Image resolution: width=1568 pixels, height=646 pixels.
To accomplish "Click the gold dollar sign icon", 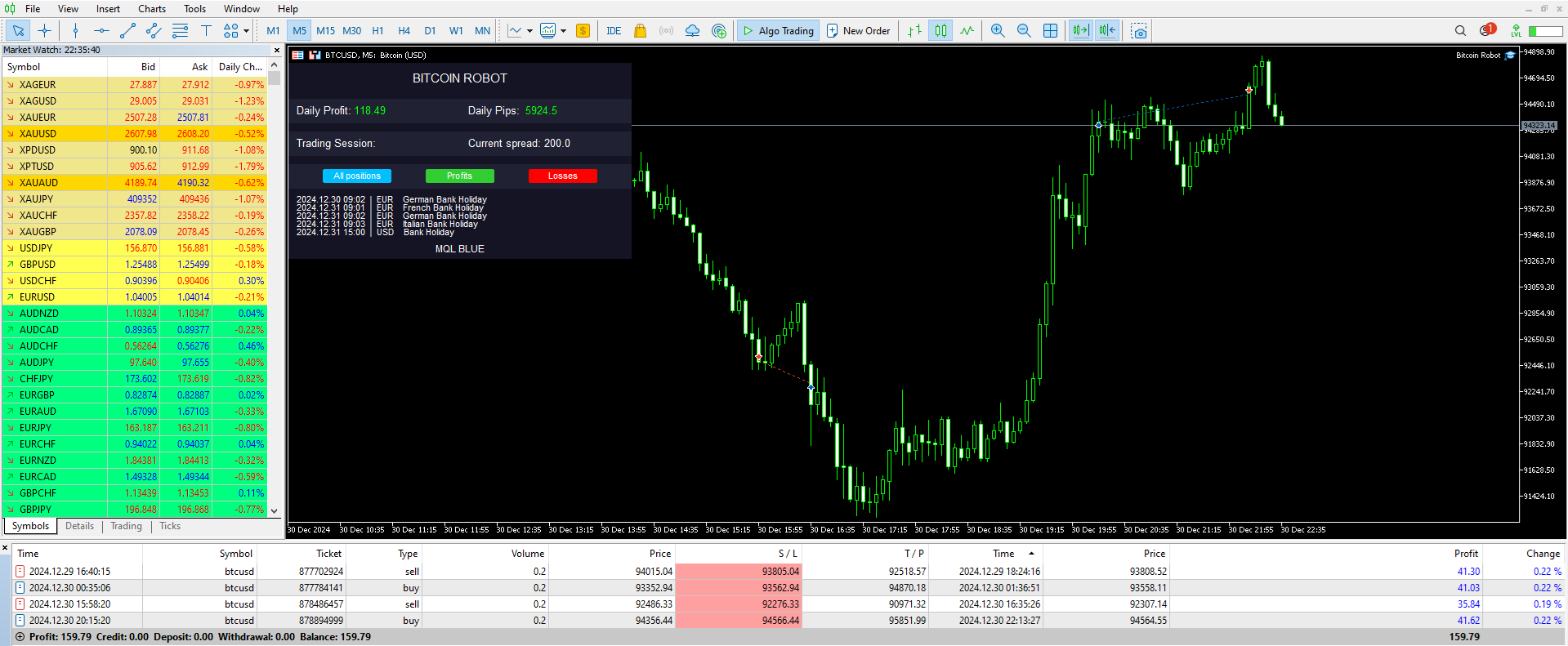I will 583,31.
